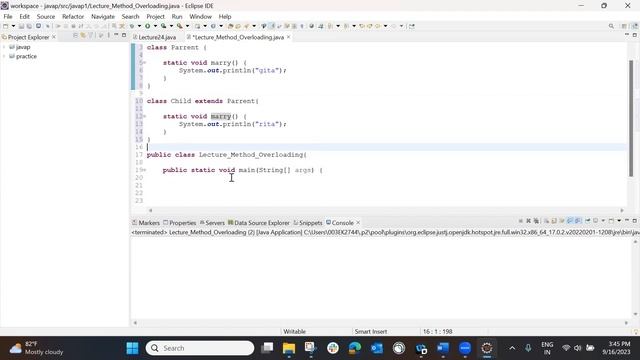Click the toolbar Search magnifier at right
The height and width of the screenshot is (360, 640).
coord(611,26)
